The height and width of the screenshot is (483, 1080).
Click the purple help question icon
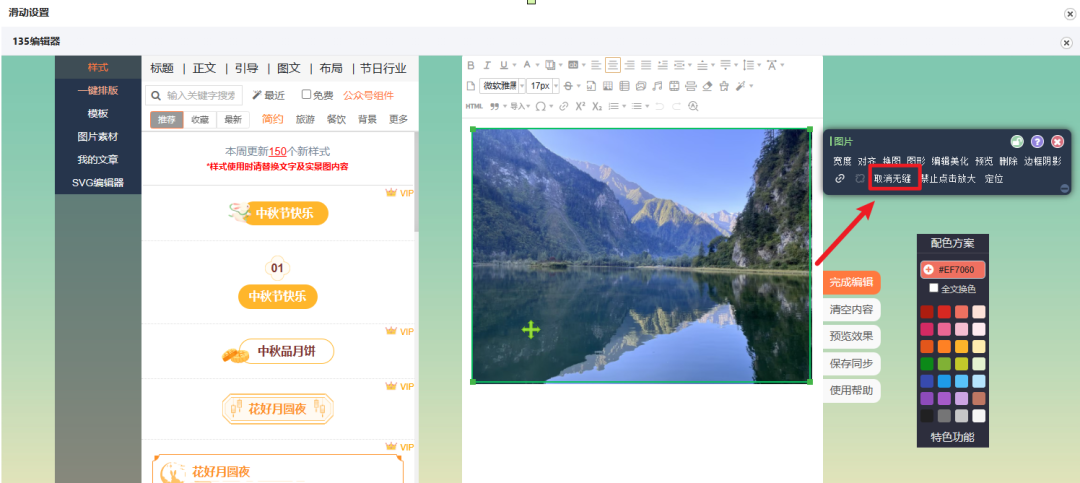pyautogui.click(x=1037, y=142)
